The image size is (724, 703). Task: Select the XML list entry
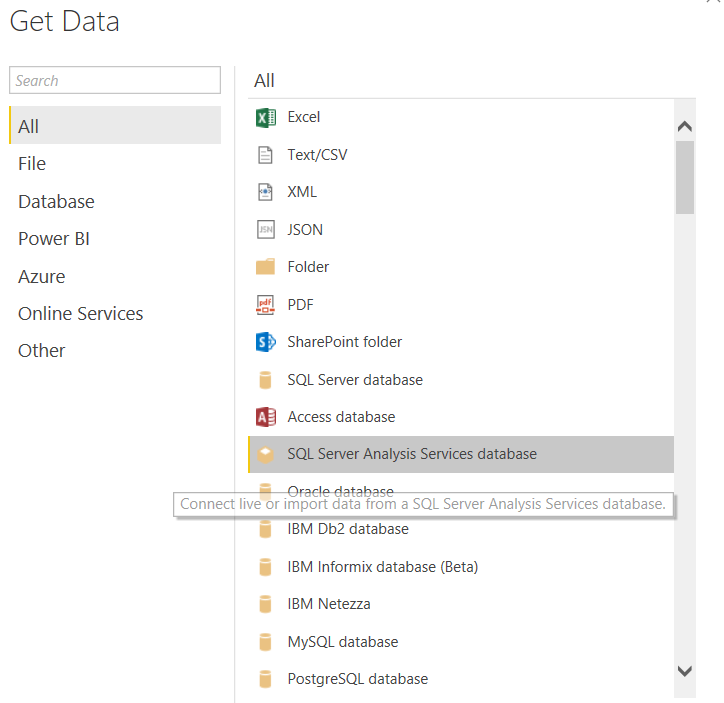click(461, 192)
